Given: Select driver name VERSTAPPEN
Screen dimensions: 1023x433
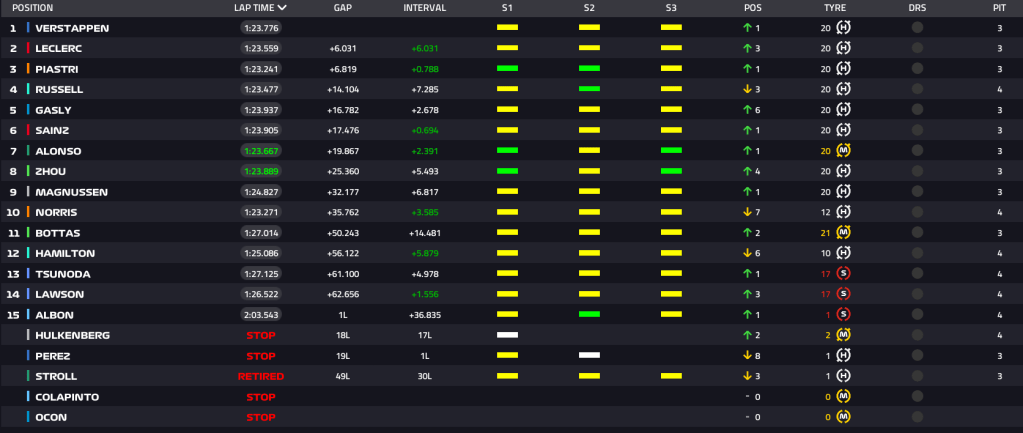Looking at the screenshot, I should [72, 28].
